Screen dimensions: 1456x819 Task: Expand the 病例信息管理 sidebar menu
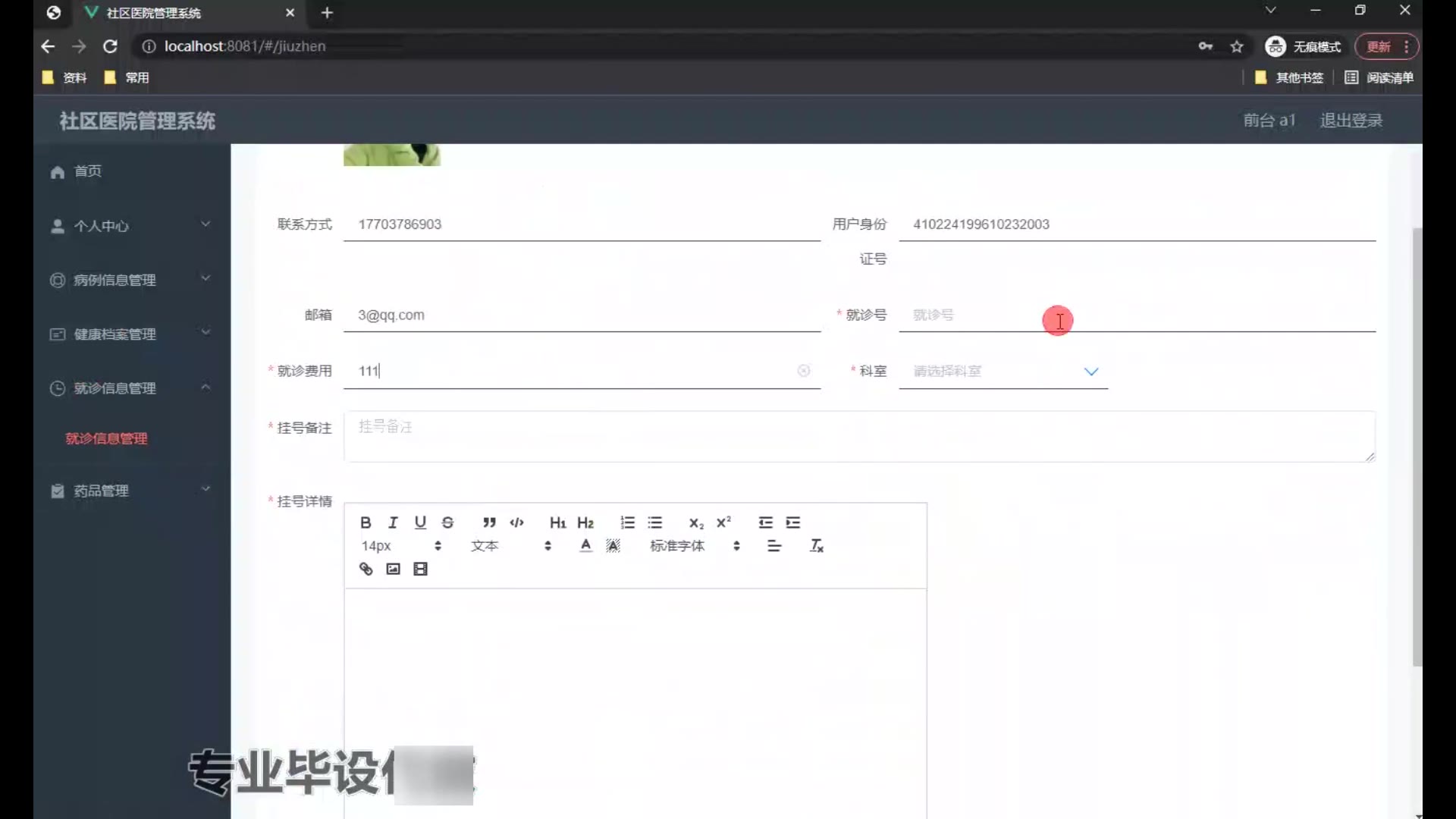pyautogui.click(x=131, y=280)
